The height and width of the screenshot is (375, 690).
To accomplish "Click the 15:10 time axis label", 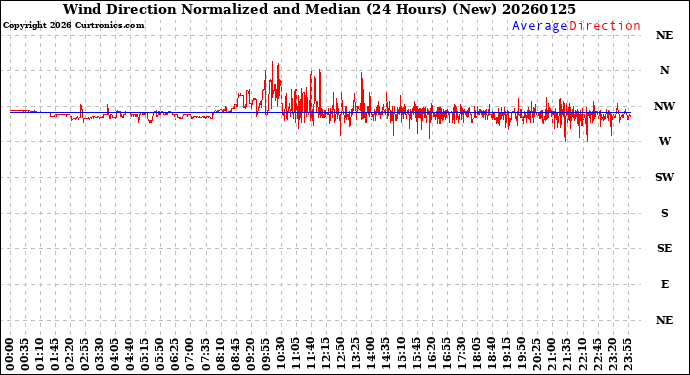I will (x=401, y=355).
